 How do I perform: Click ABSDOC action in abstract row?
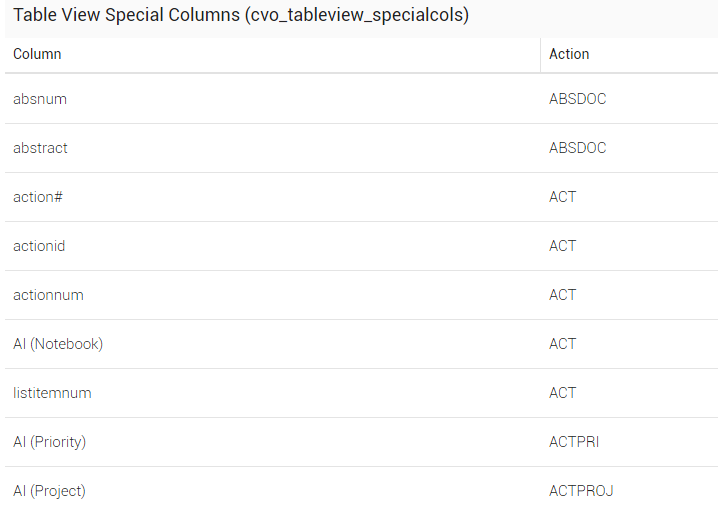click(x=578, y=148)
